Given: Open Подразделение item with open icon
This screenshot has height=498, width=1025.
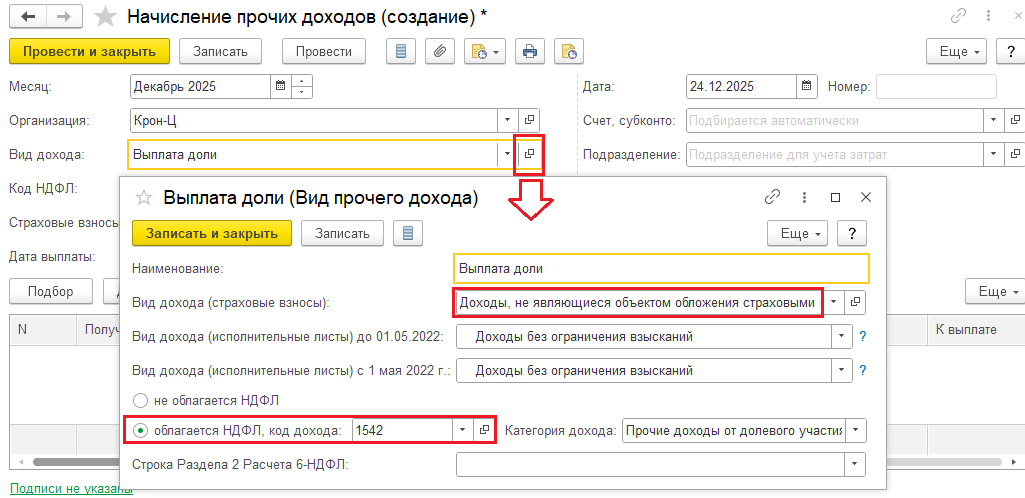Looking at the screenshot, I should (1015, 154).
